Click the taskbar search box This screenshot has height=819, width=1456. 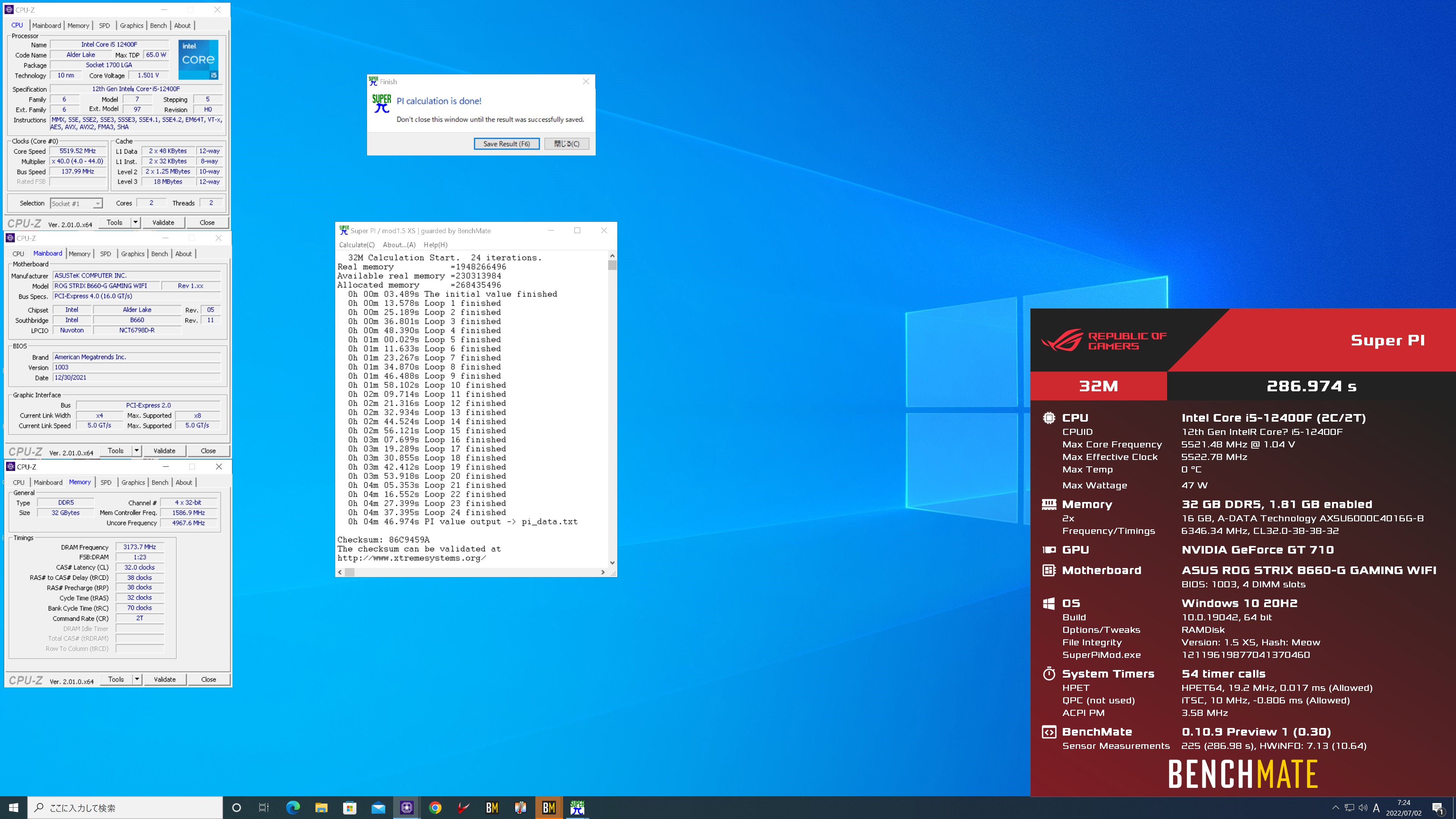(126, 808)
